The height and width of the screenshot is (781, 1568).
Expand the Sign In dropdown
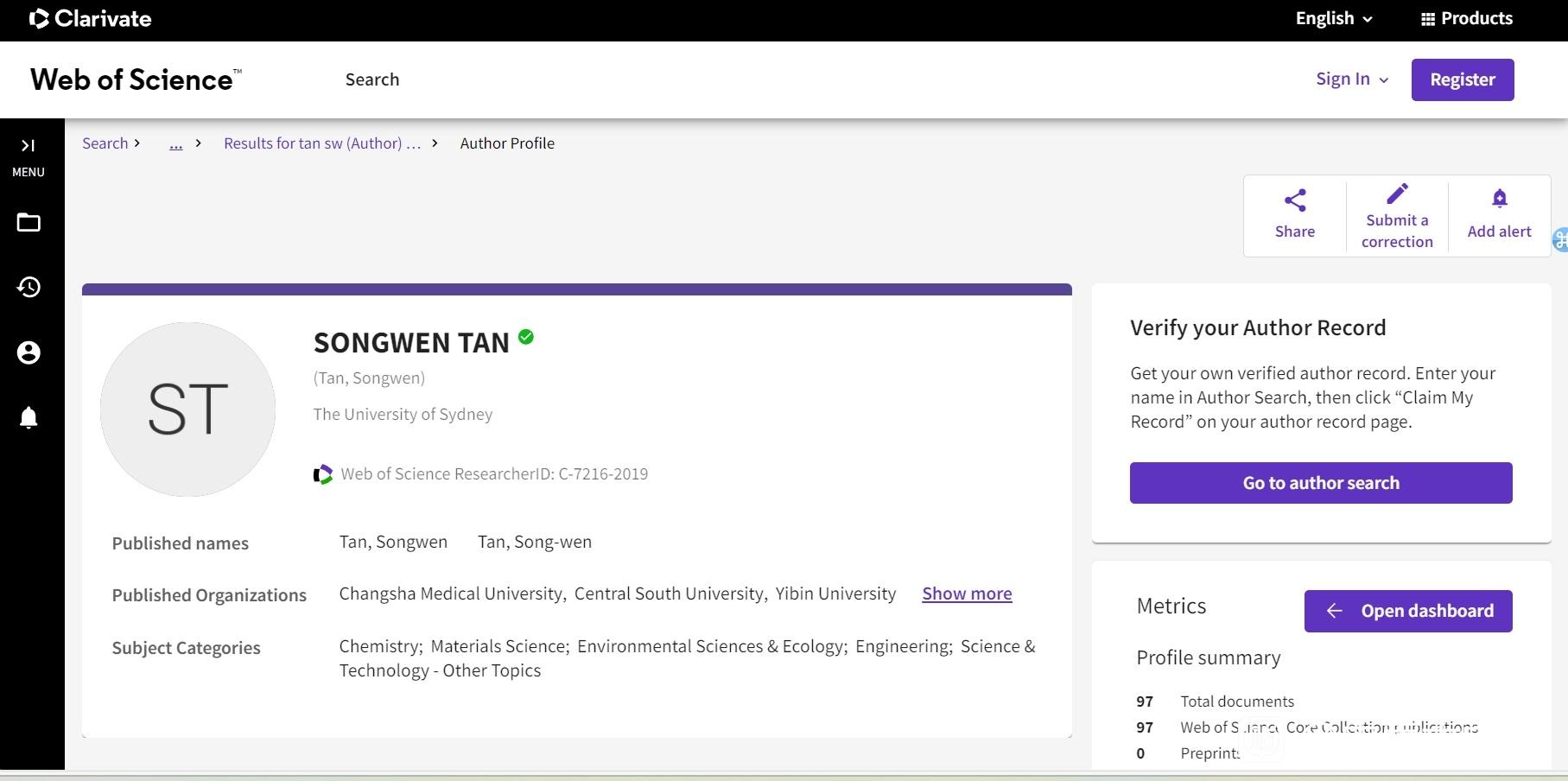point(1352,79)
